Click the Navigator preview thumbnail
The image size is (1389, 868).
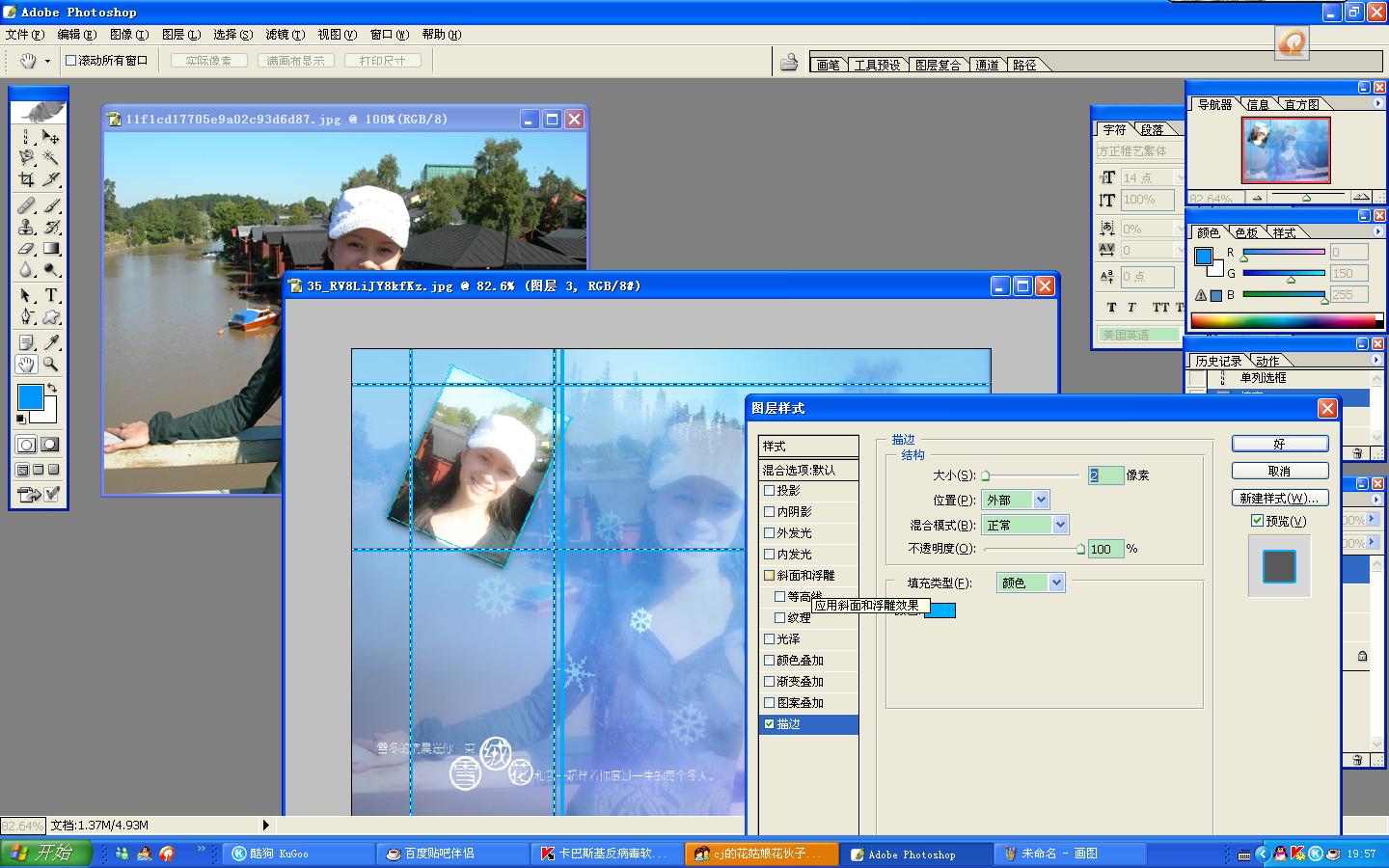point(1286,150)
